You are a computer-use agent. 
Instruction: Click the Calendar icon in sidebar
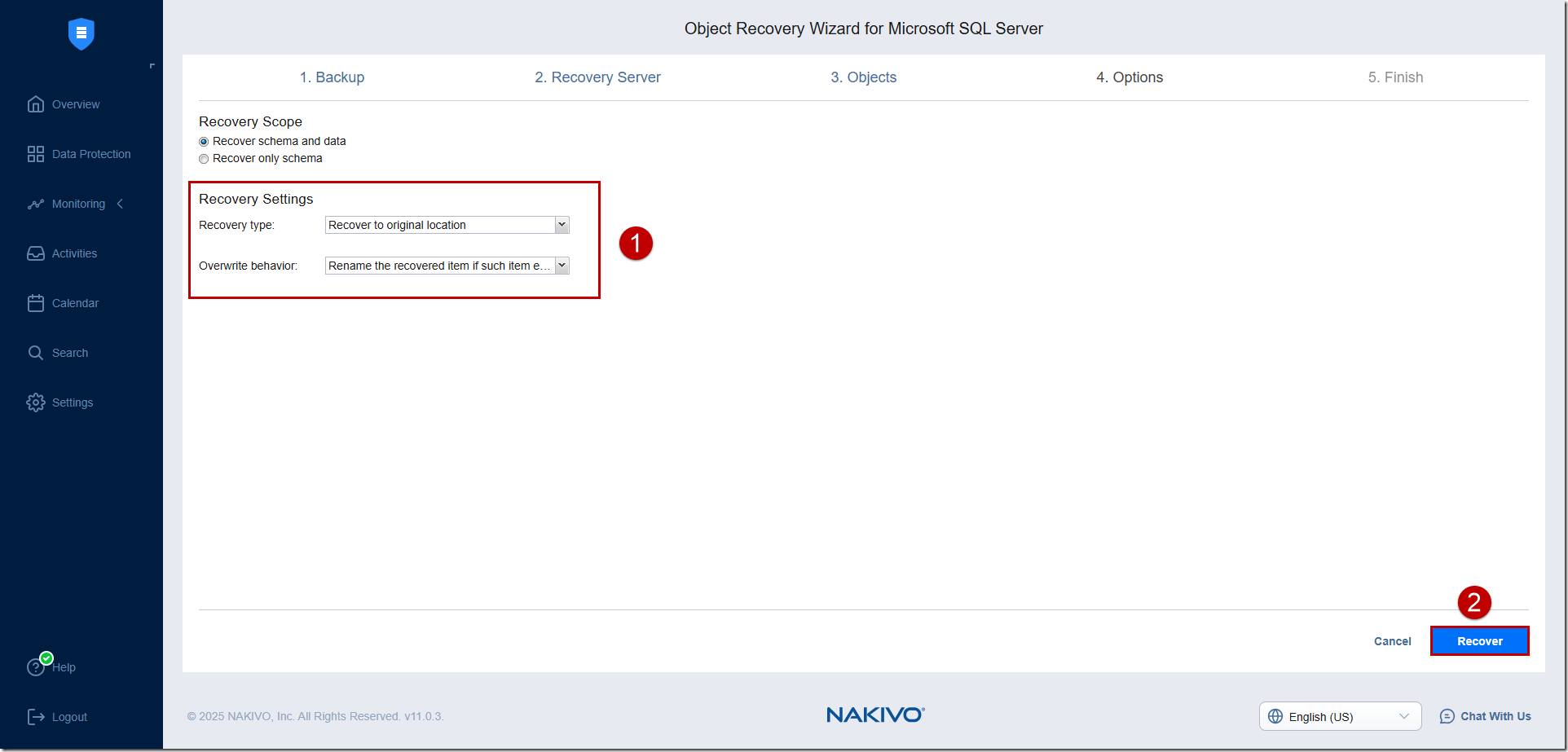click(36, 303)
